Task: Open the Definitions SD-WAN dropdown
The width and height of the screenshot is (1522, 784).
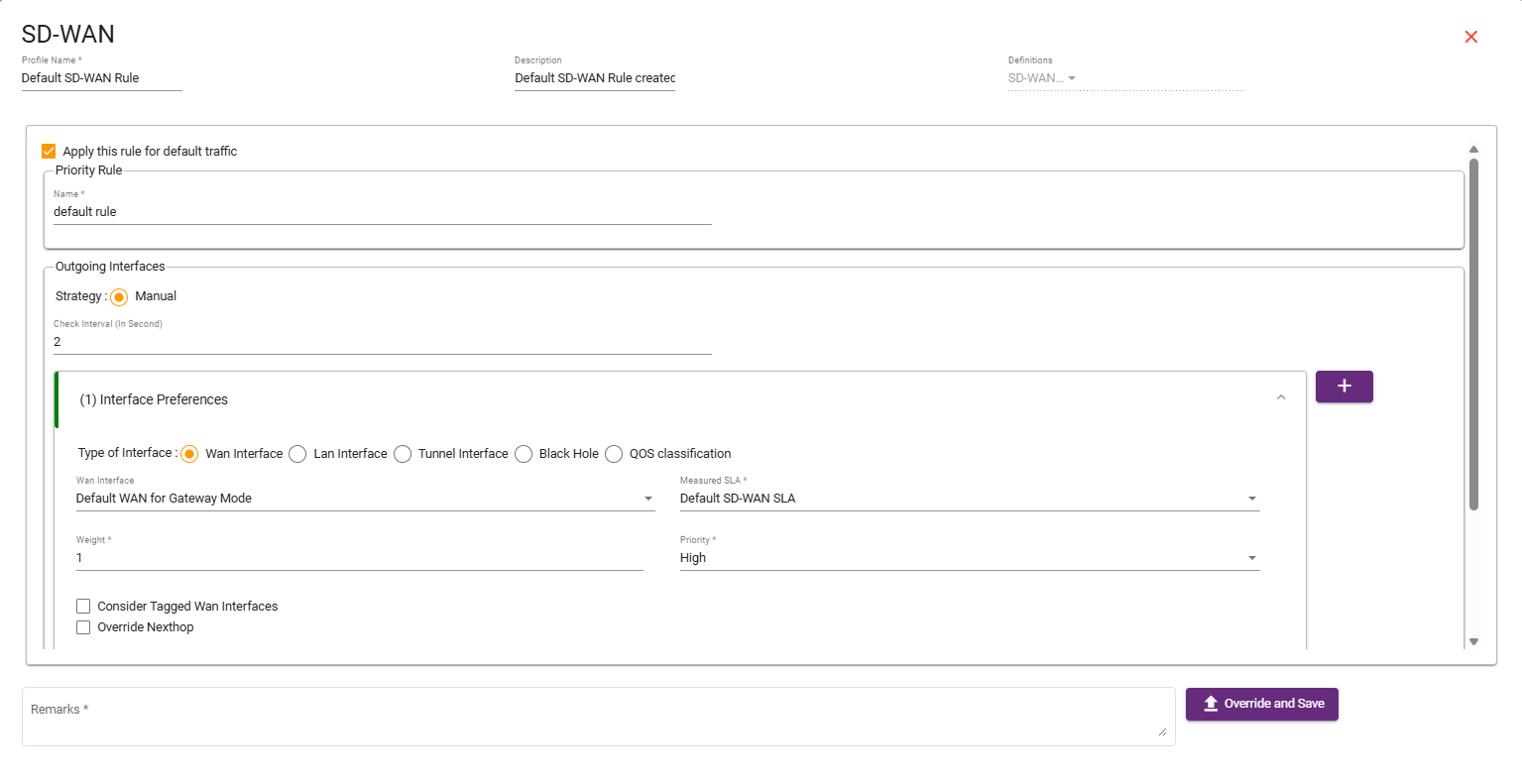Action: coord(1071,78)
